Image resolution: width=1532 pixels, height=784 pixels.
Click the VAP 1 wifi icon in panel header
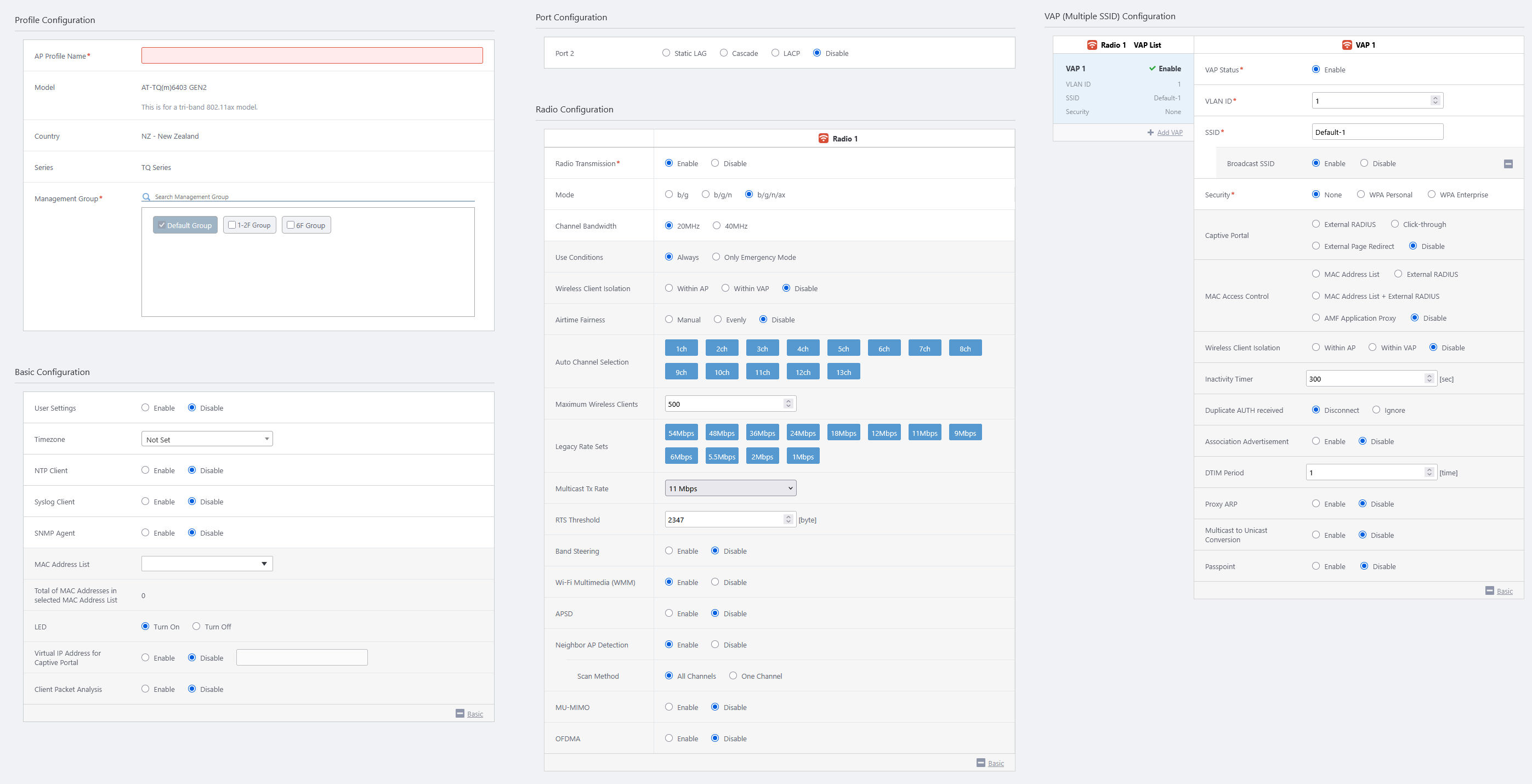(x=1347, y=45)
